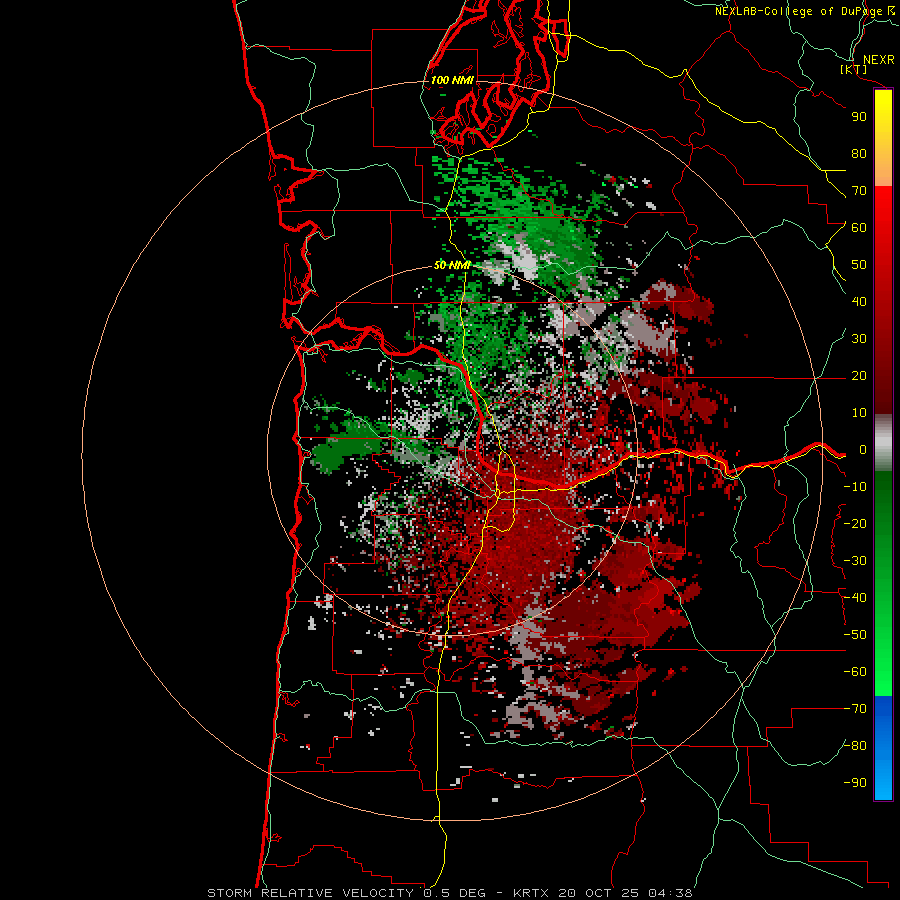Click the positive 90 knots scale label
The image size is (900, 900).
click(859, 117)
